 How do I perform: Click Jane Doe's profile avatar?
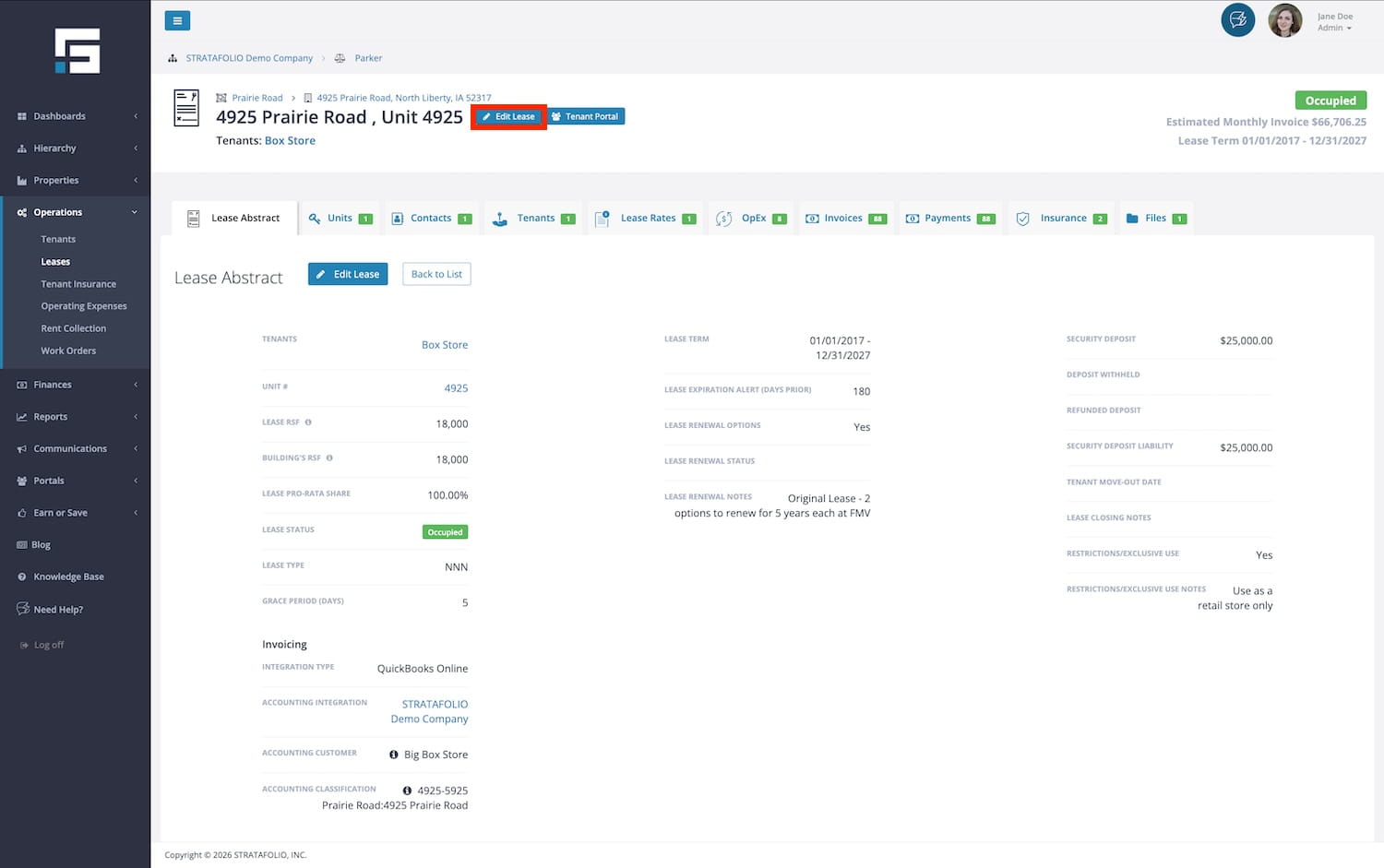(1284, 20)
